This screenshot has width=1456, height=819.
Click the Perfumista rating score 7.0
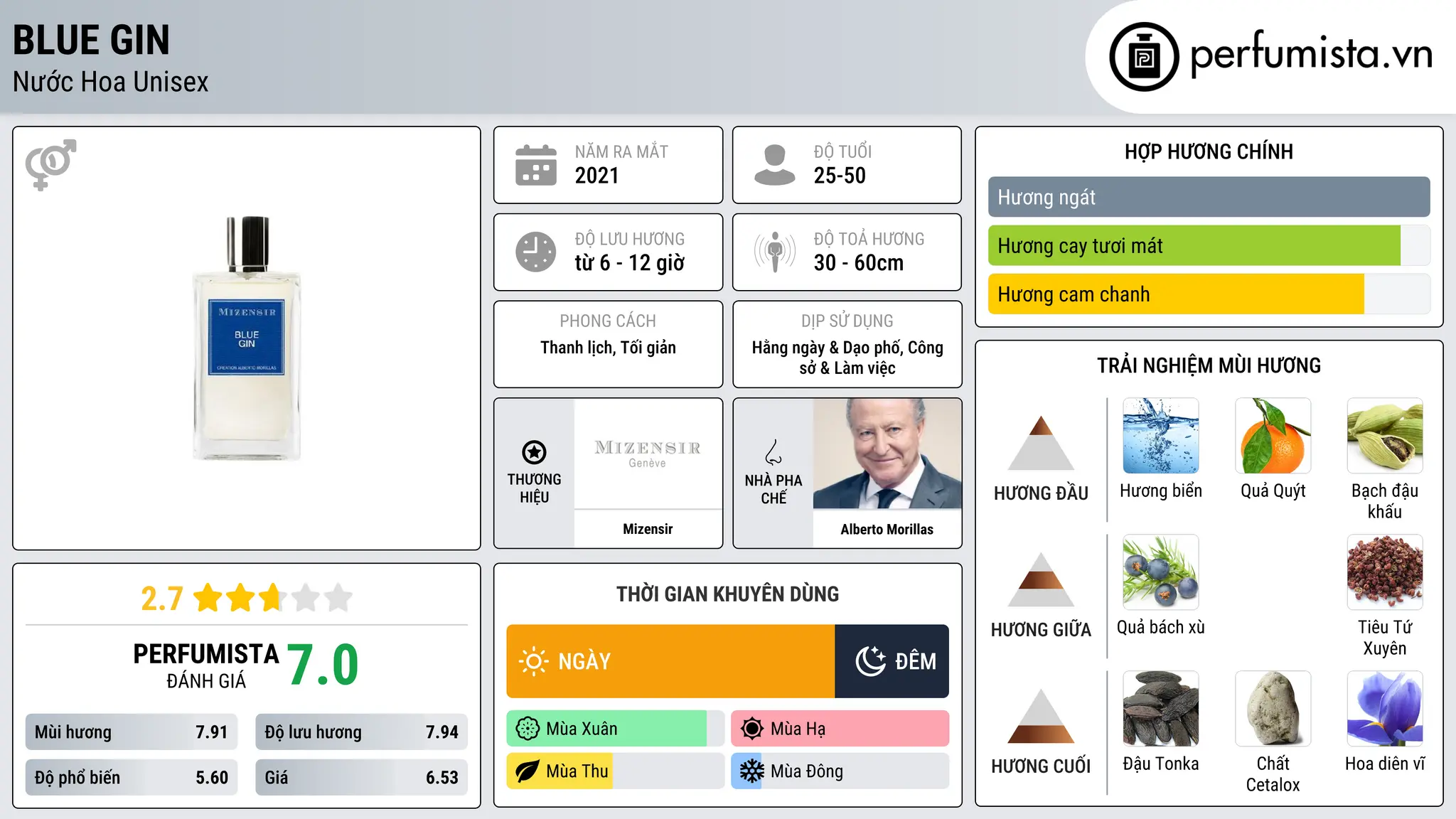click(x=323, y=664)
